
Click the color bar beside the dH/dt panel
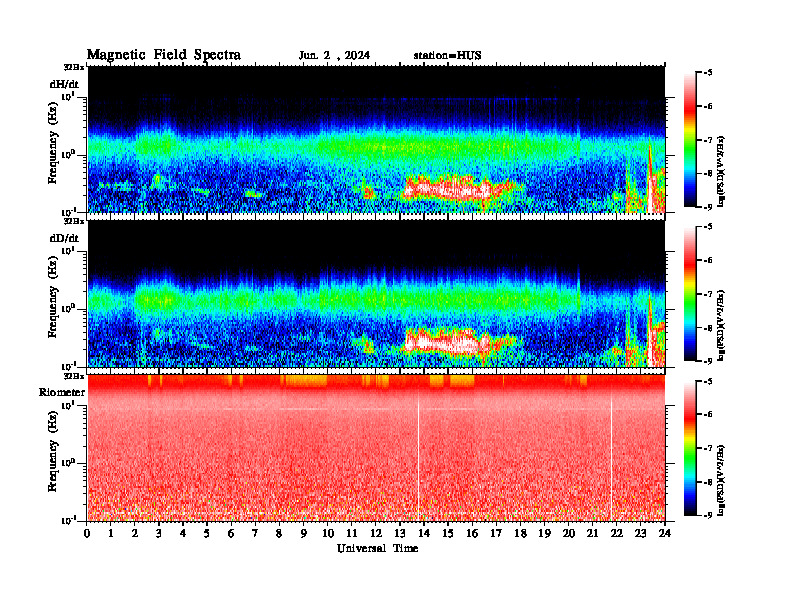pos(690,140)
